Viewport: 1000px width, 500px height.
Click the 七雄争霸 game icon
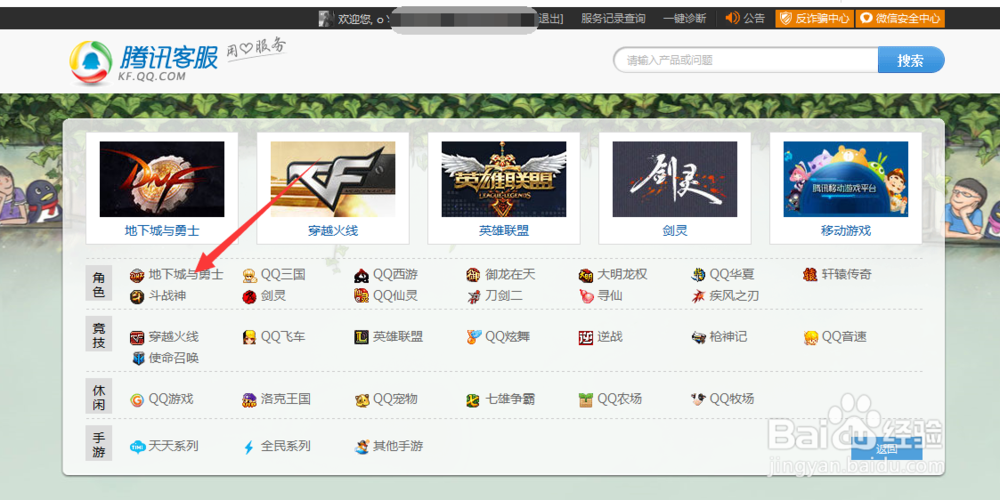click(x=473, y=400)
